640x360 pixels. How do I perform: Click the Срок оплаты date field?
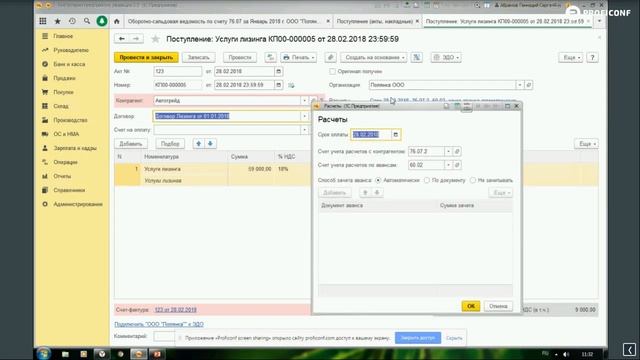(x=371, y=135)
